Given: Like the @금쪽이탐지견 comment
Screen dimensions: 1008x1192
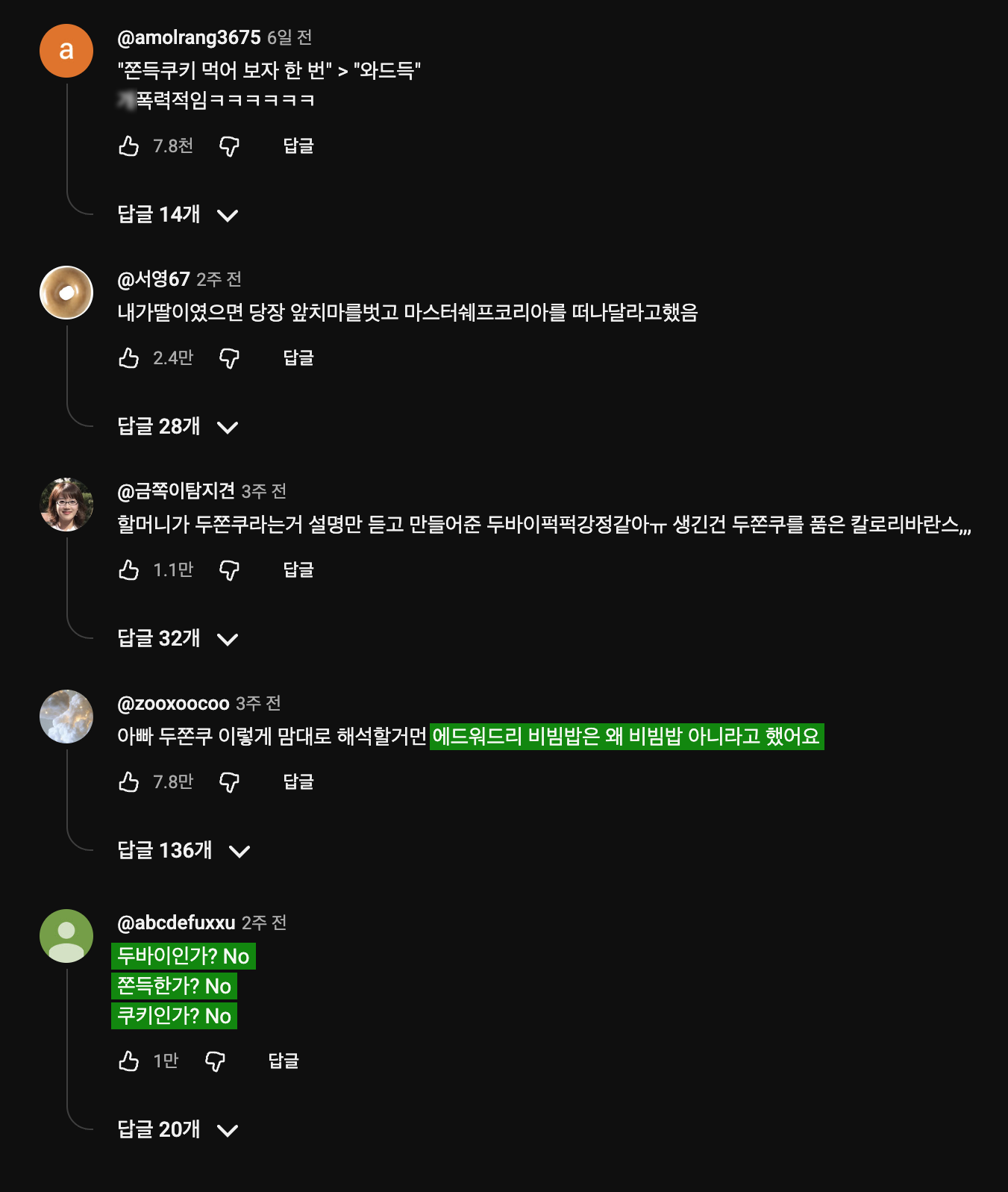Looking at the screenshot, I should click(x=129, y=570).
